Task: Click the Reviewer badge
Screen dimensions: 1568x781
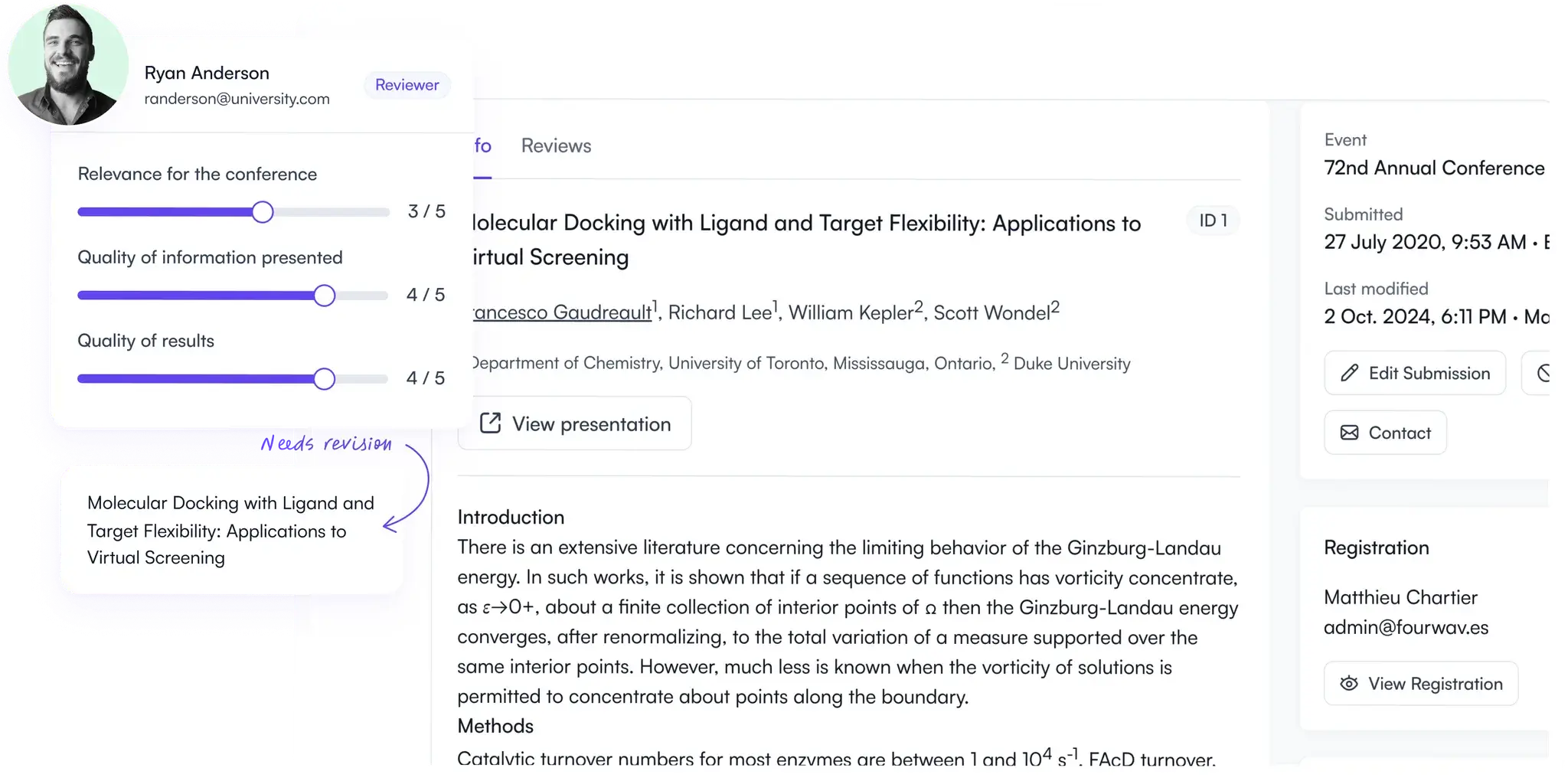Action: click(x=407, y=85)
